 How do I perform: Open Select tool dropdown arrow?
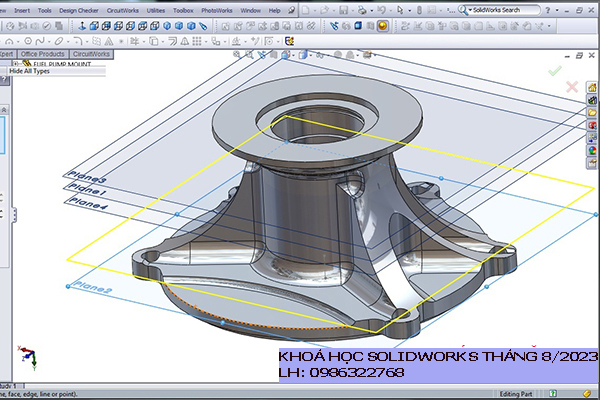410,11
